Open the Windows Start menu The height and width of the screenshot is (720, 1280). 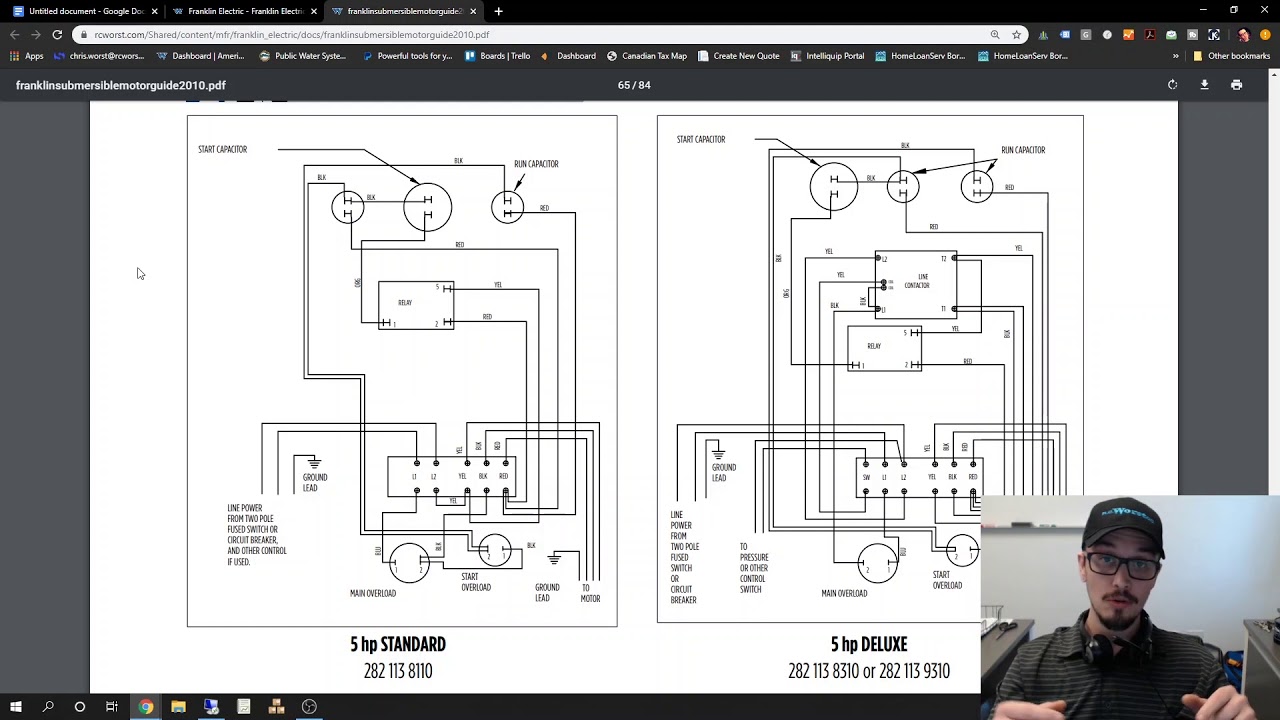click(x=15, y=707)
